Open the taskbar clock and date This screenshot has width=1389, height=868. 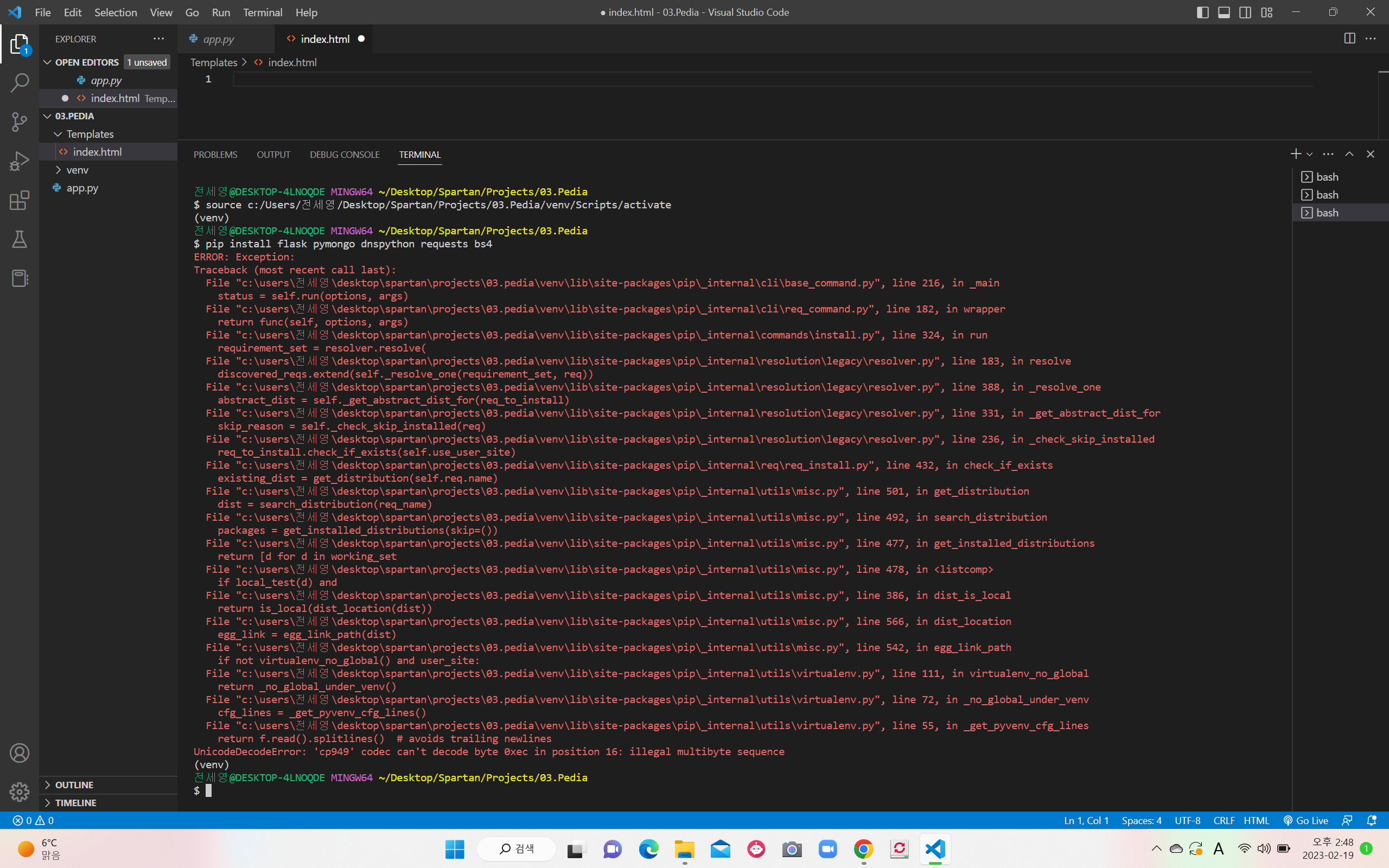pyautogui.click(x=1328, y=849)
